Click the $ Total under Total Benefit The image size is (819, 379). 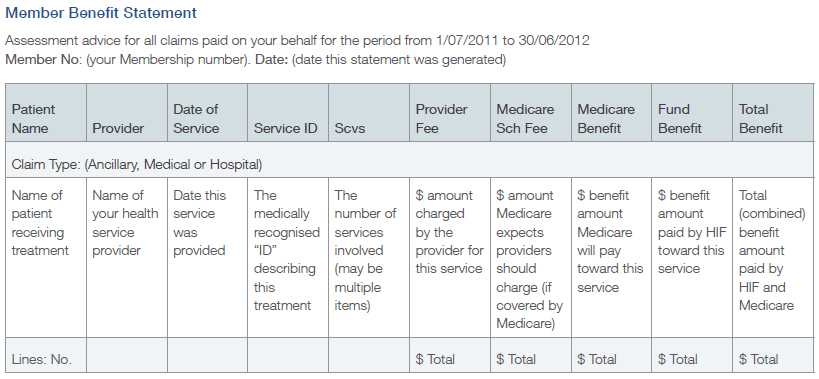(774, 355)
